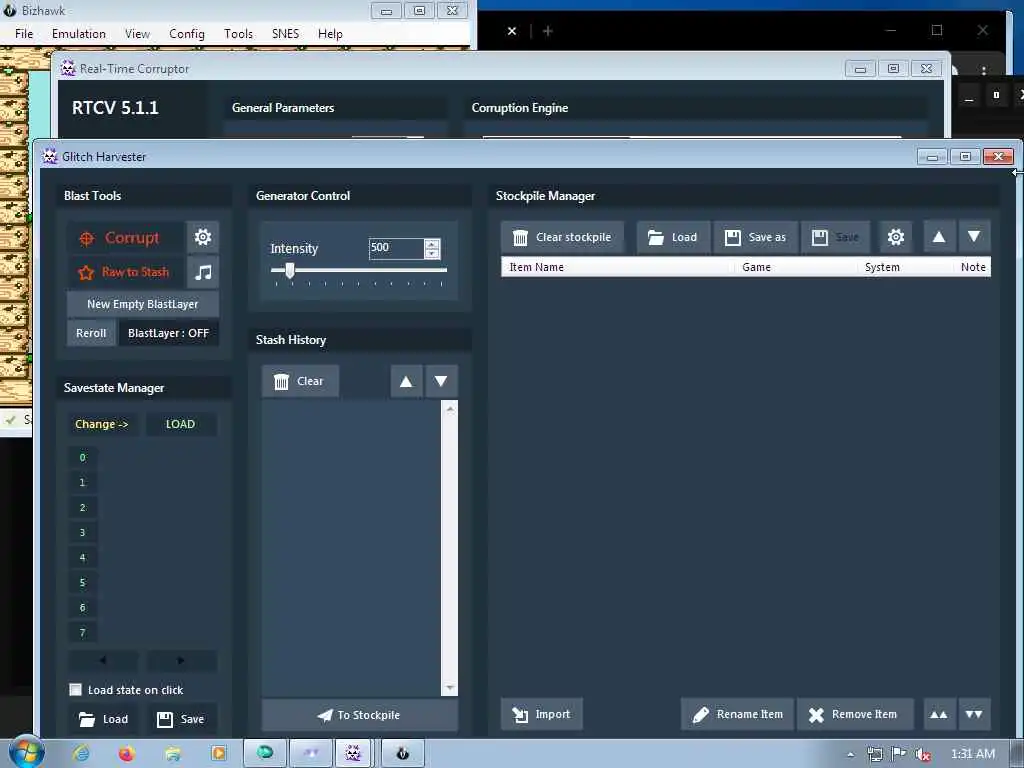This screenshot has height=768, width=1024.
Task: Select savestate slot 2
Action: [x=82, y=507]
